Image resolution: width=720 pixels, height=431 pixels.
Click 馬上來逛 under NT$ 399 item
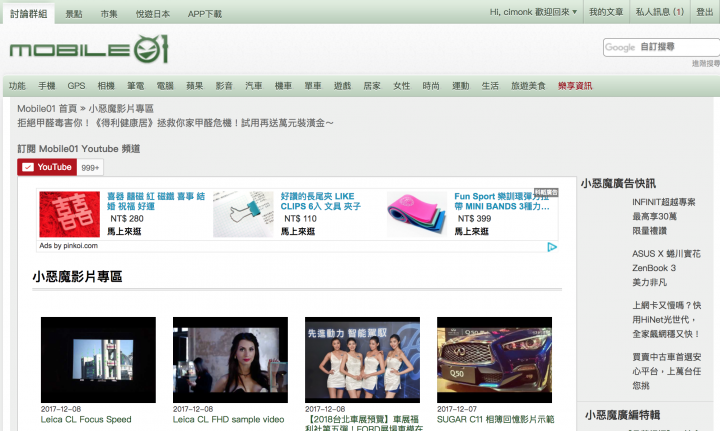click(471, 231)
